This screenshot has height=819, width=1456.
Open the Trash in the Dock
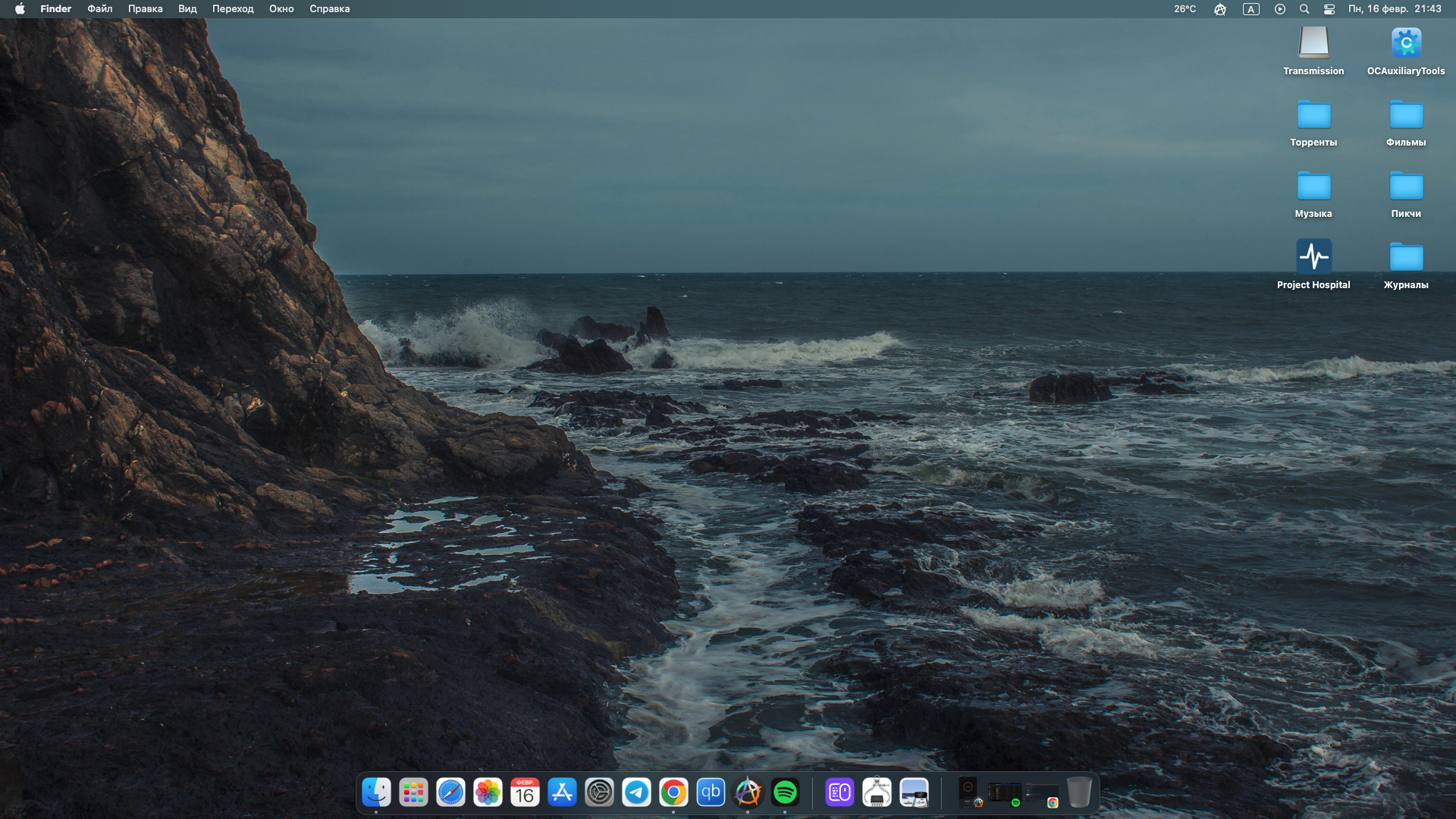tap(1078, 792)
